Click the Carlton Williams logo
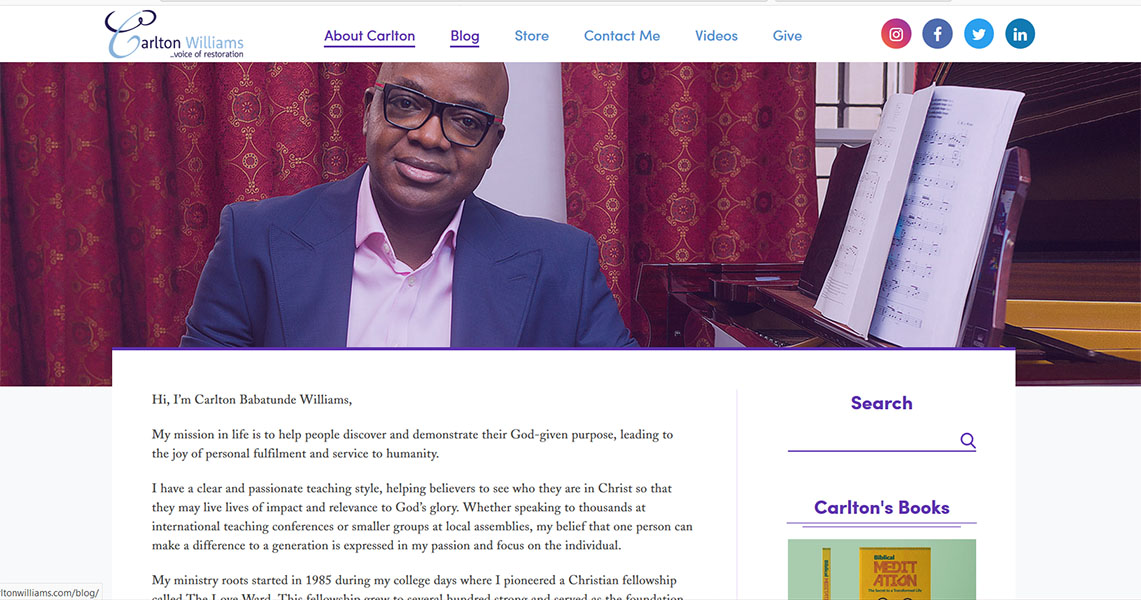 point(175,35)
